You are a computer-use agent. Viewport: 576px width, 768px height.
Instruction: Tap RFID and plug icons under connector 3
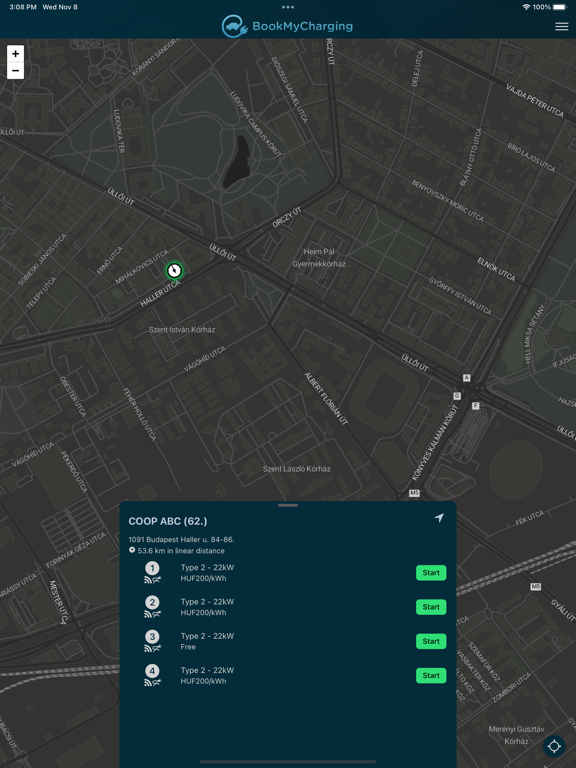[x=152, y=648]
